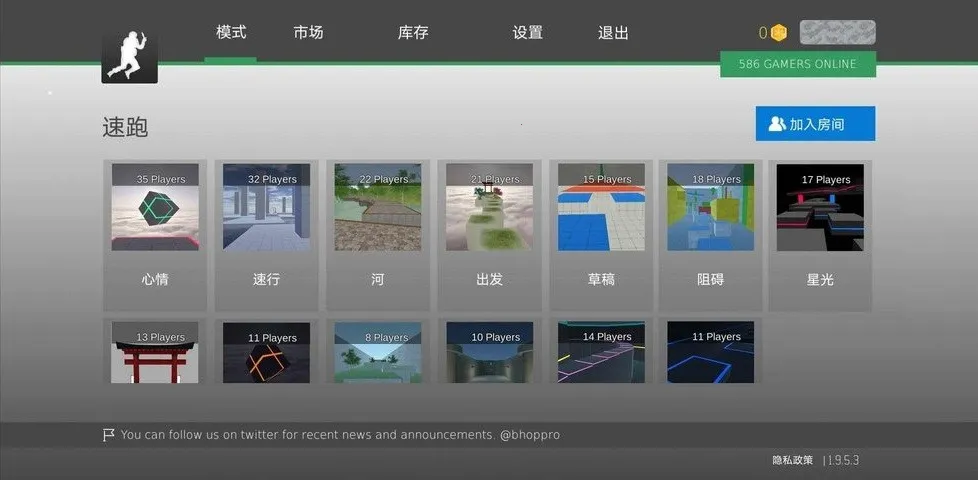Select the 退出 menu item

click(613, 32)
